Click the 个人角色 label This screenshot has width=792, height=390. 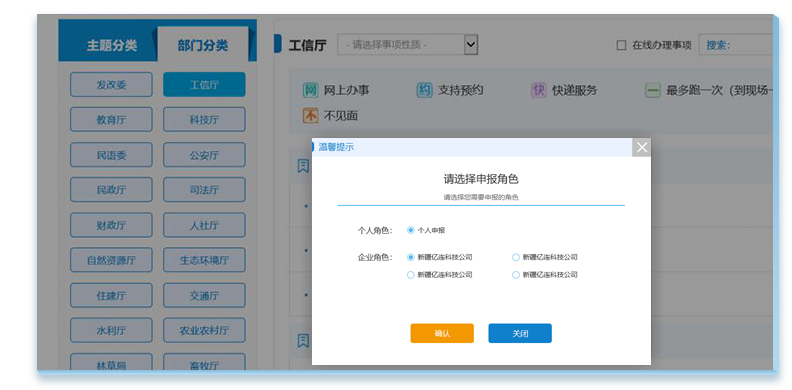[375, 230]
